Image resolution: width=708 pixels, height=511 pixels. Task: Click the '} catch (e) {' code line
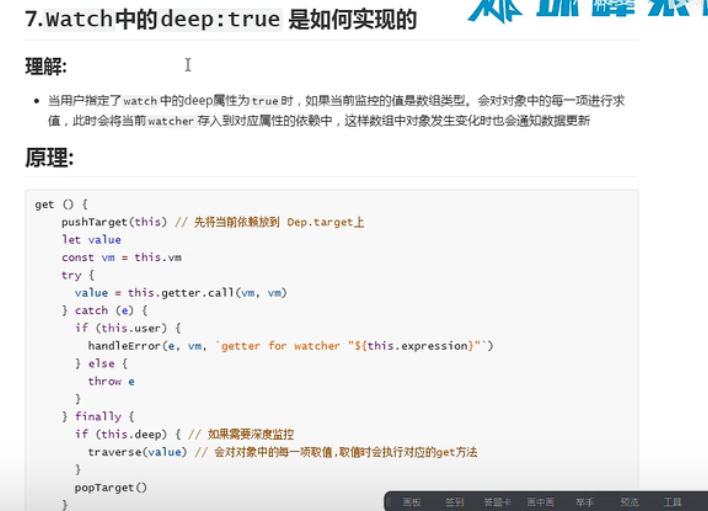point(105,311)
